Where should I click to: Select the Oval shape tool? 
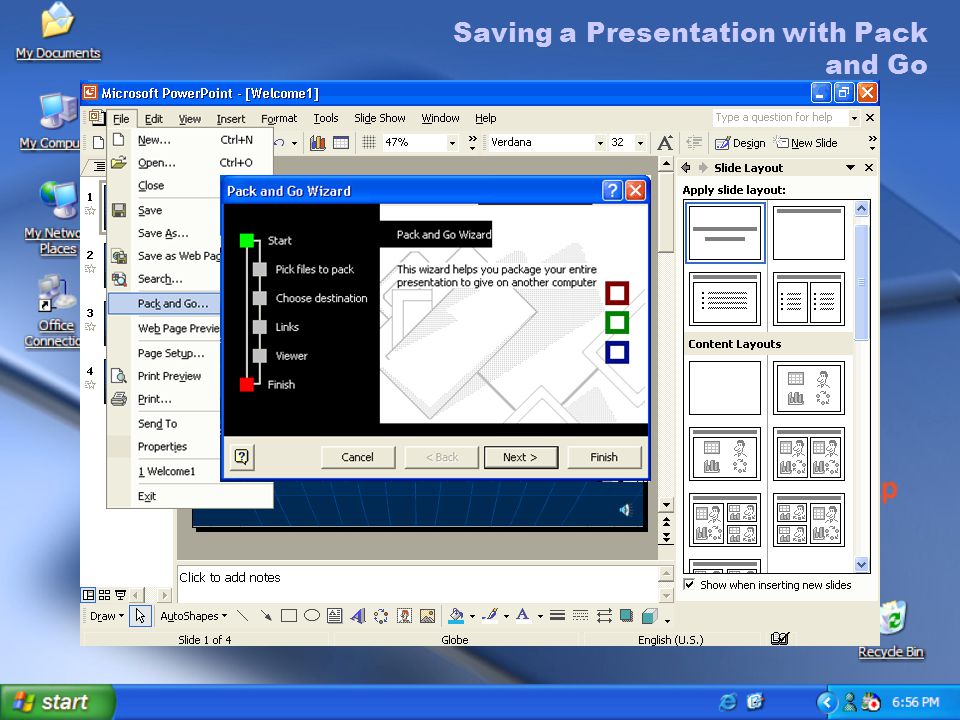312,615
